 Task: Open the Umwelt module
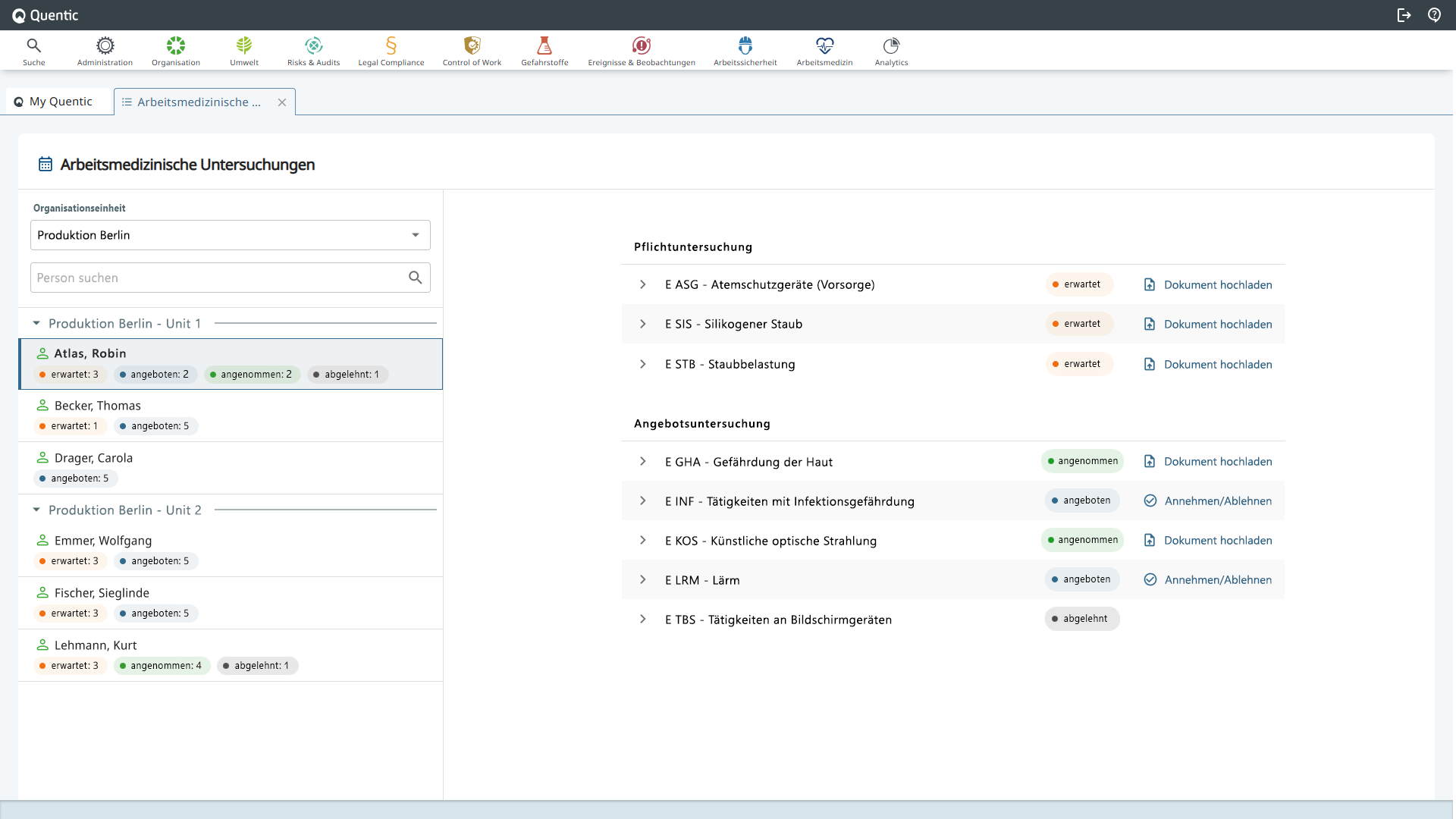coord(244,52)
